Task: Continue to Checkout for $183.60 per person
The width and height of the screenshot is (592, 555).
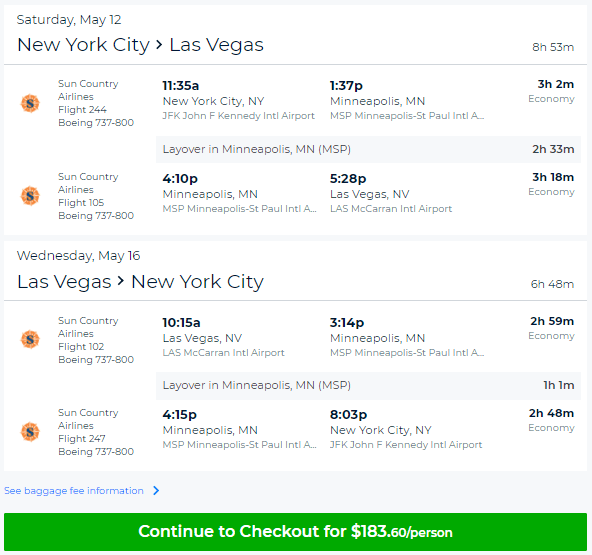Action: 295,532
